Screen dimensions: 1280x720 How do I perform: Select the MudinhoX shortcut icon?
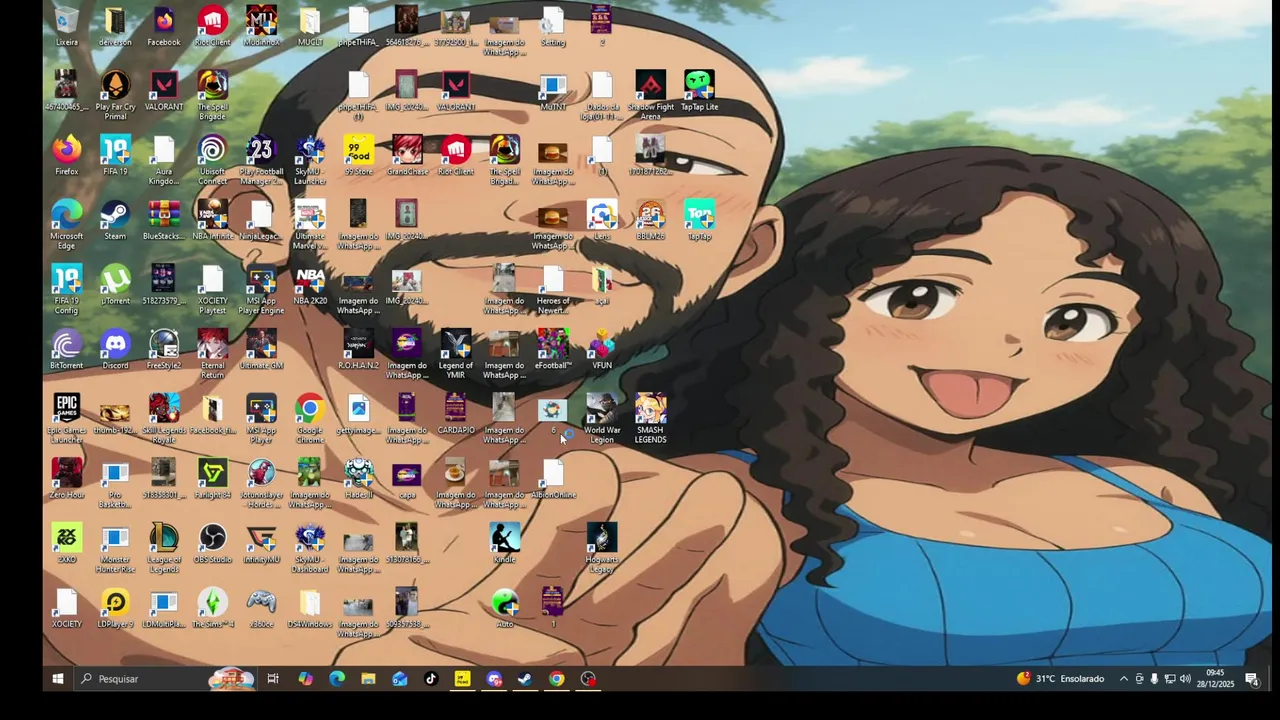[261, 27]
